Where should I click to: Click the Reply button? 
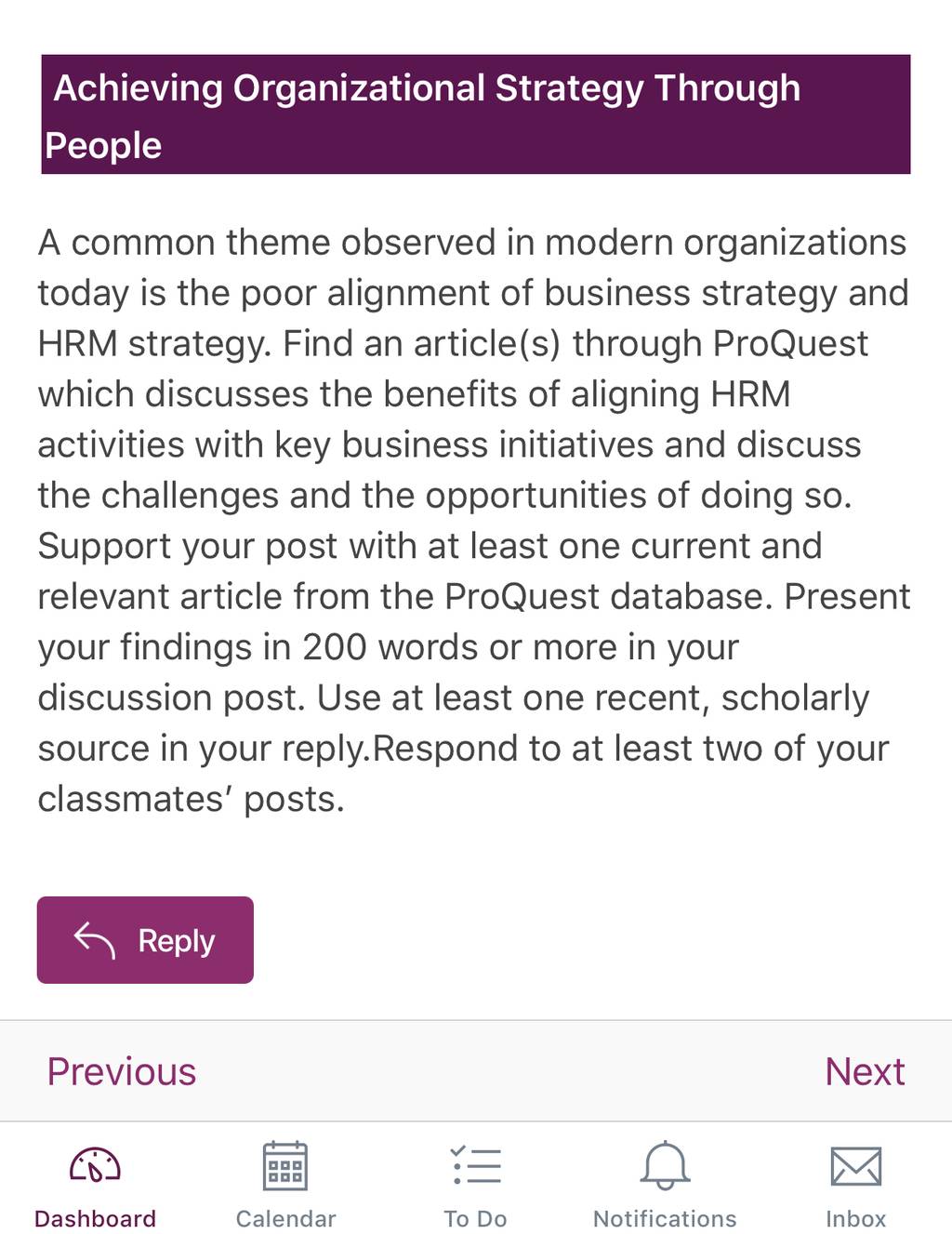tap(145, 940)
